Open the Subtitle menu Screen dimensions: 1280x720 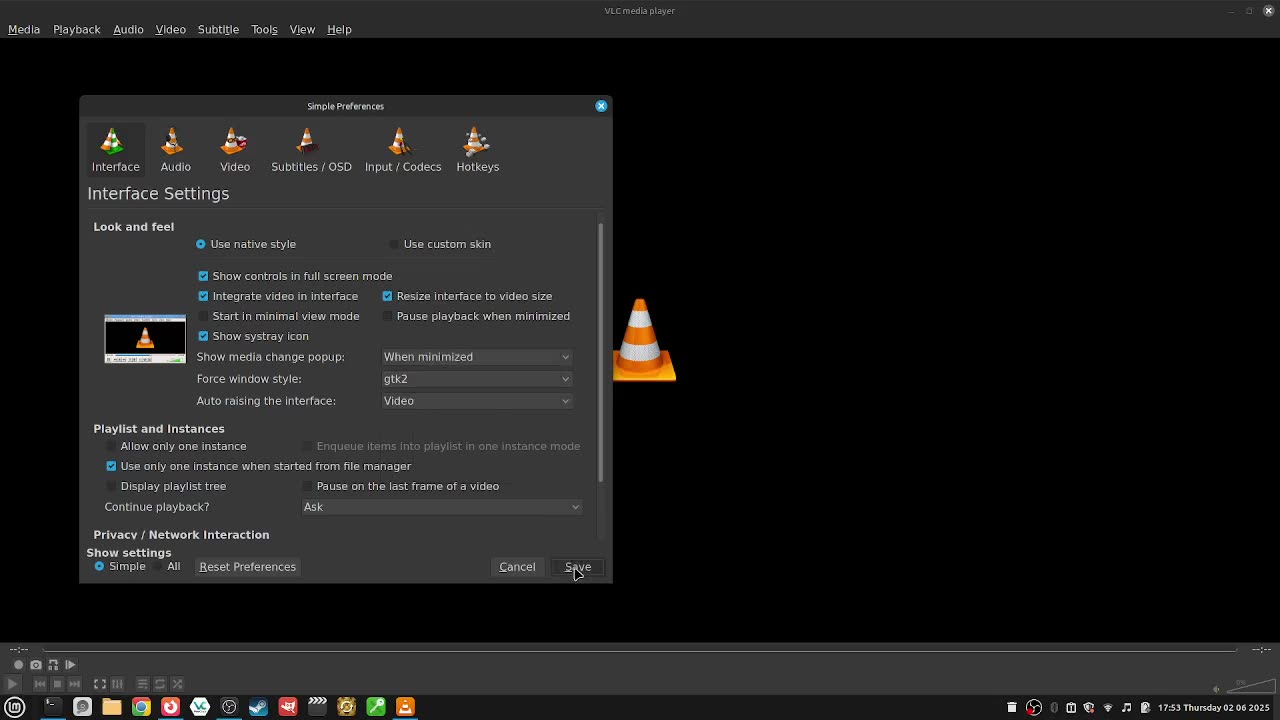[218, 29]
